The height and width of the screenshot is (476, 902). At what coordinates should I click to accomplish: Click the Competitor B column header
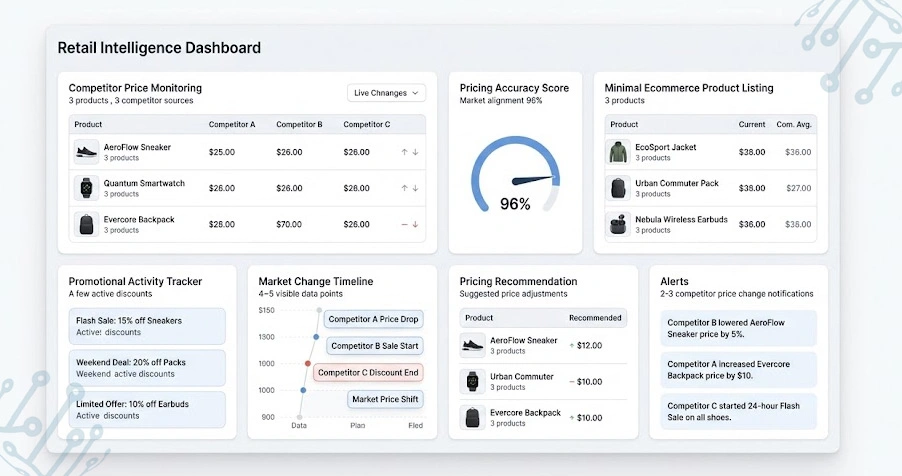point(299,124)
